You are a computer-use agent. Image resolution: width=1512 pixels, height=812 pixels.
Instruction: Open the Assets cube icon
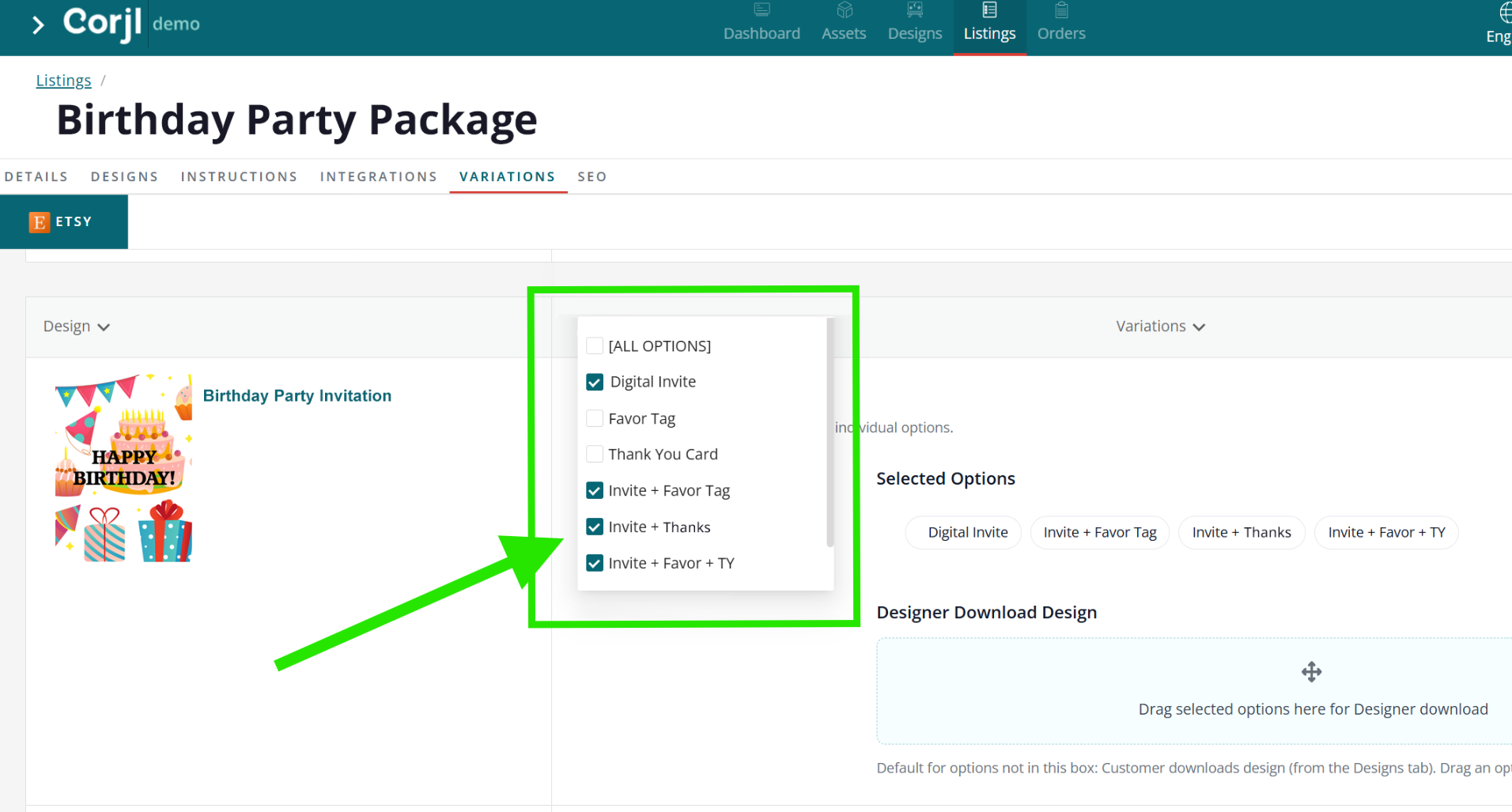coord(845,10)
